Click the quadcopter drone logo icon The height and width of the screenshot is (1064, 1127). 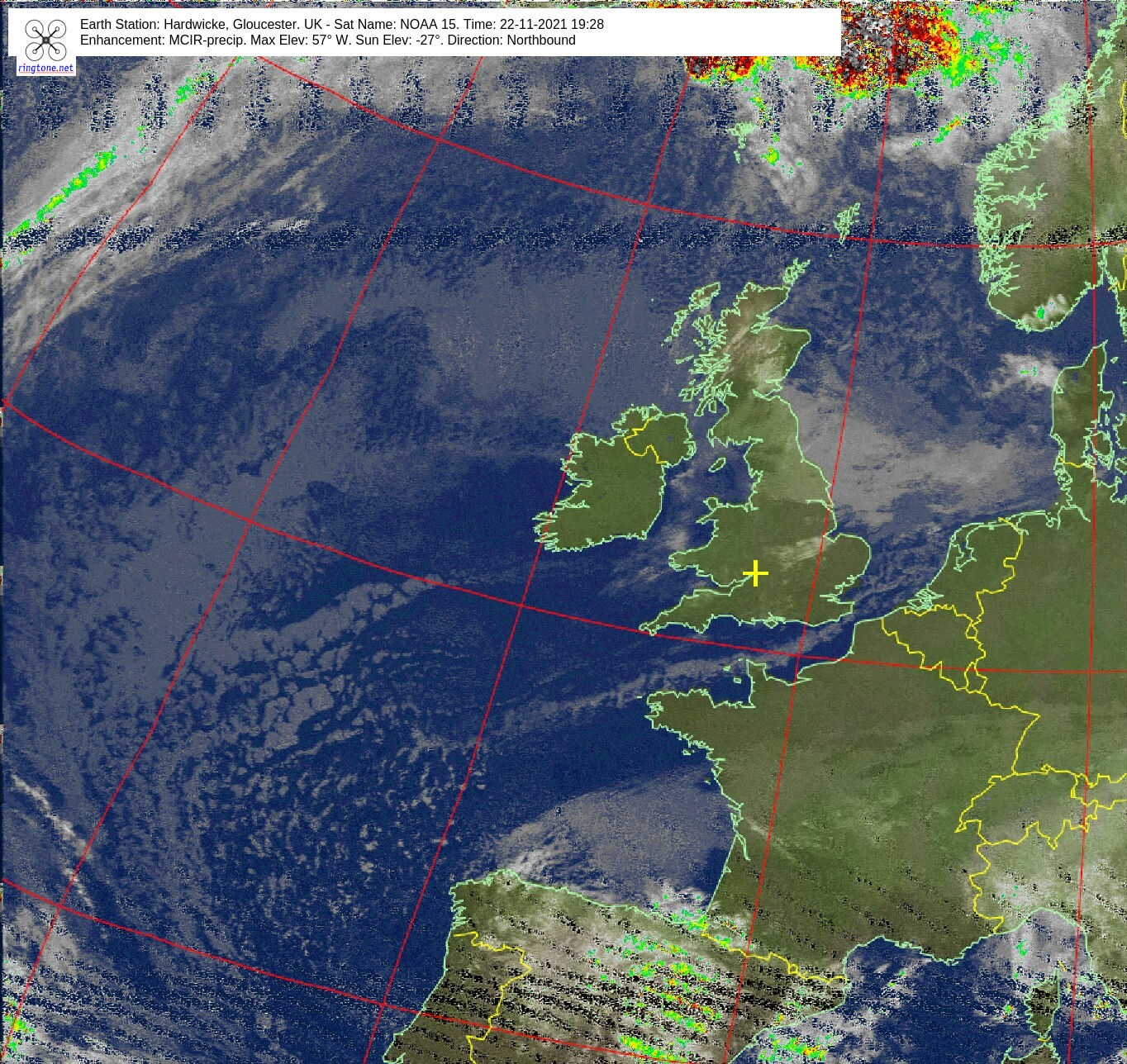[45, 40]
